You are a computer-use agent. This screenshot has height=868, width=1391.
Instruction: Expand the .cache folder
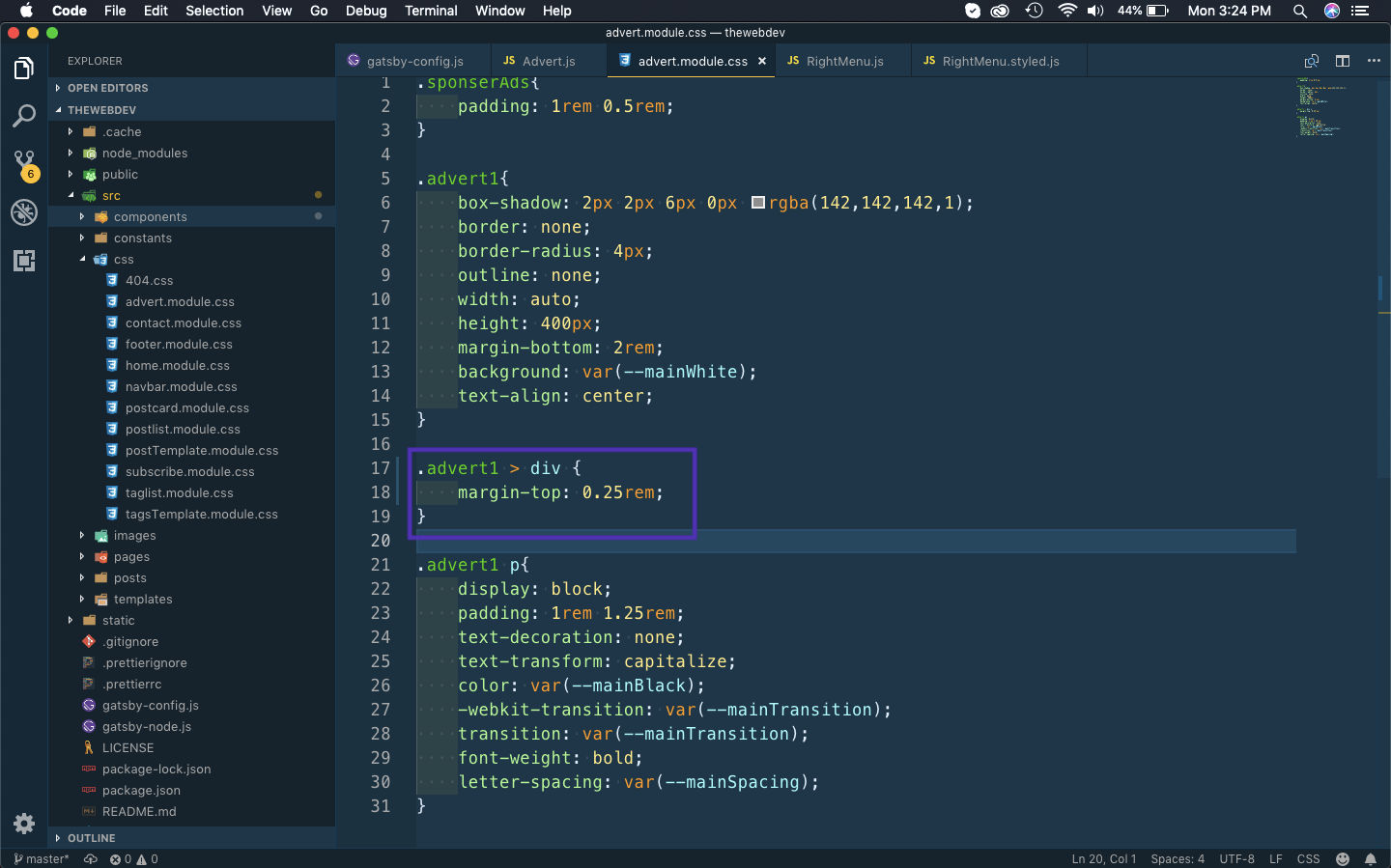coord(192,132)
